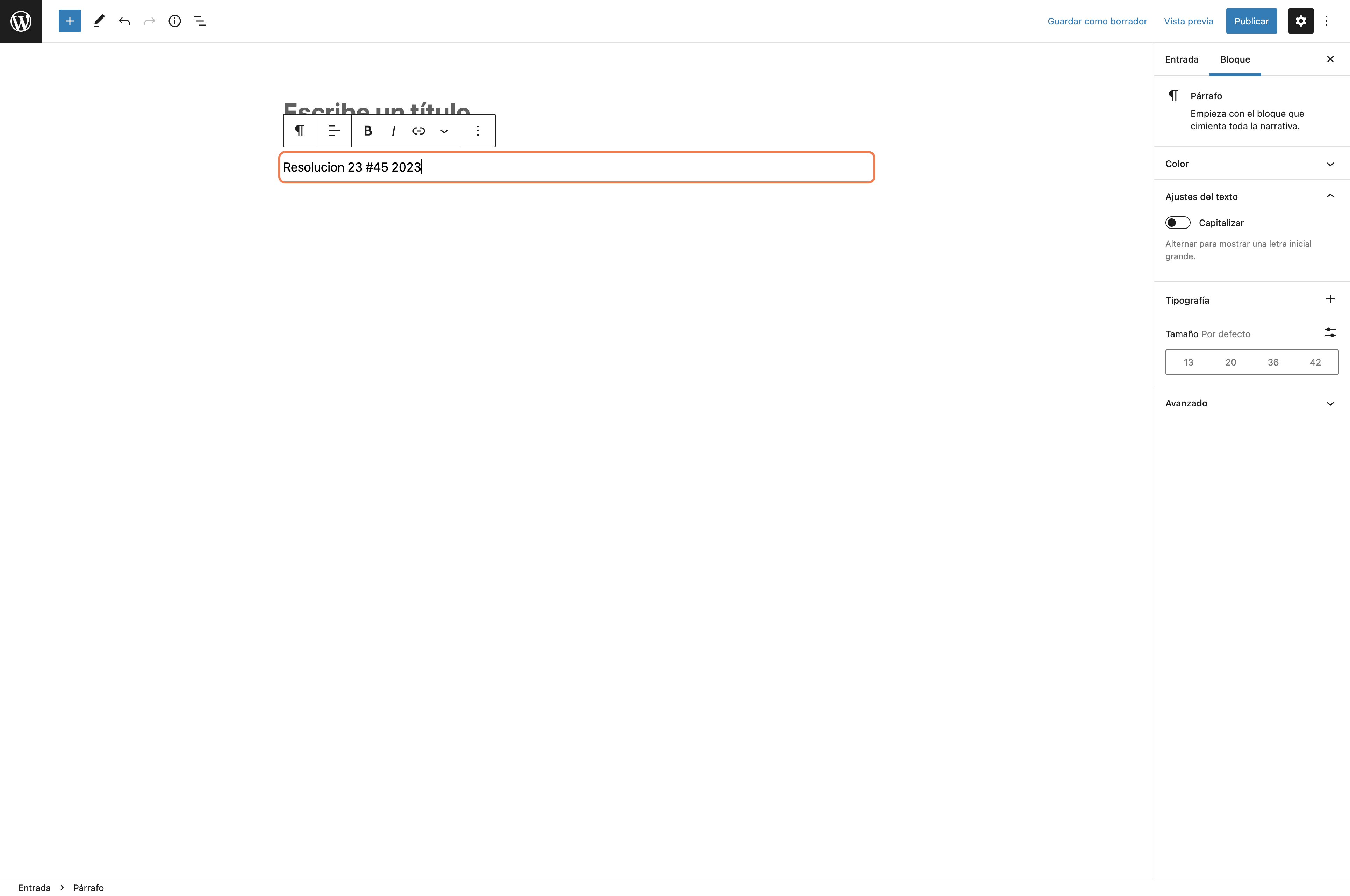
Task: Open the top-right options kebab menu
Action: click(x=1326, y=21)
